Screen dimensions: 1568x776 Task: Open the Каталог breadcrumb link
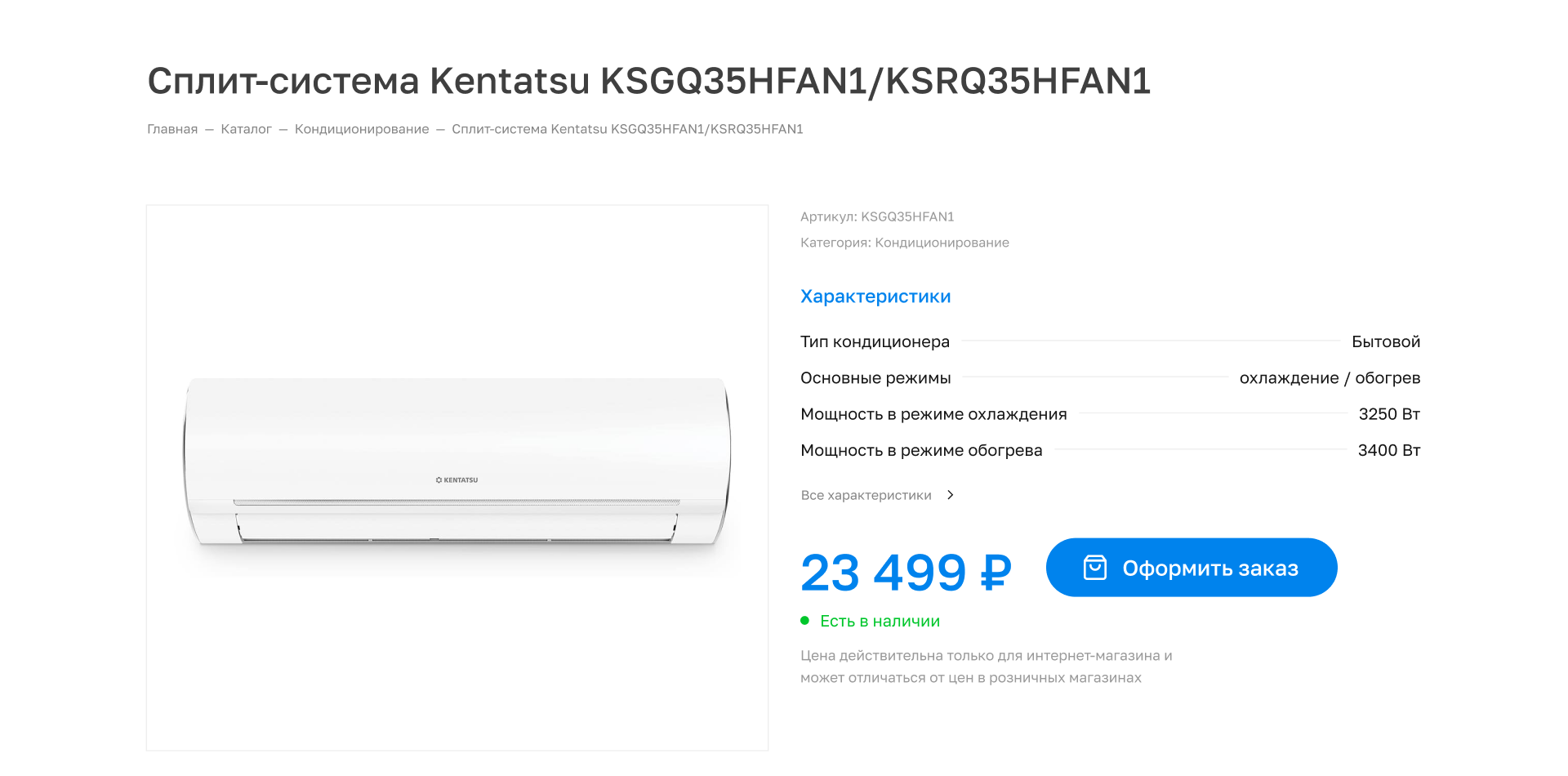coord(246,129)
